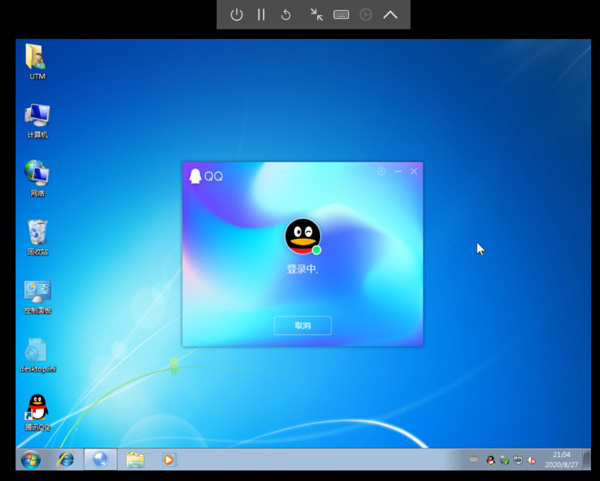
Task: Pause the virtual machine
Action: pyautogui.click(x=261, y=15)
